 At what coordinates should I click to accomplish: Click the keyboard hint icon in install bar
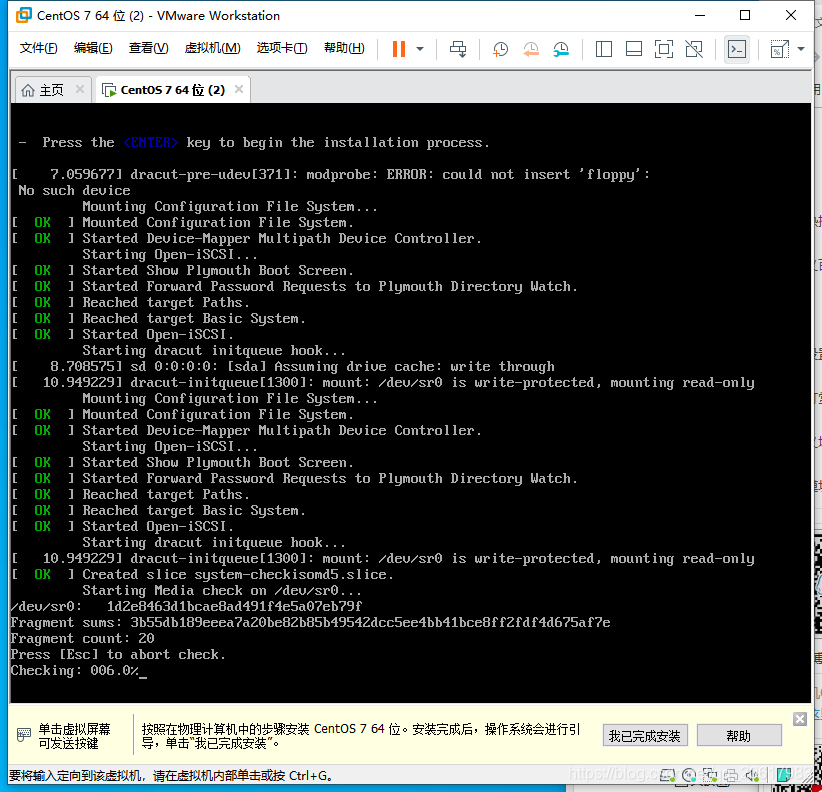(x=24, y=735)
